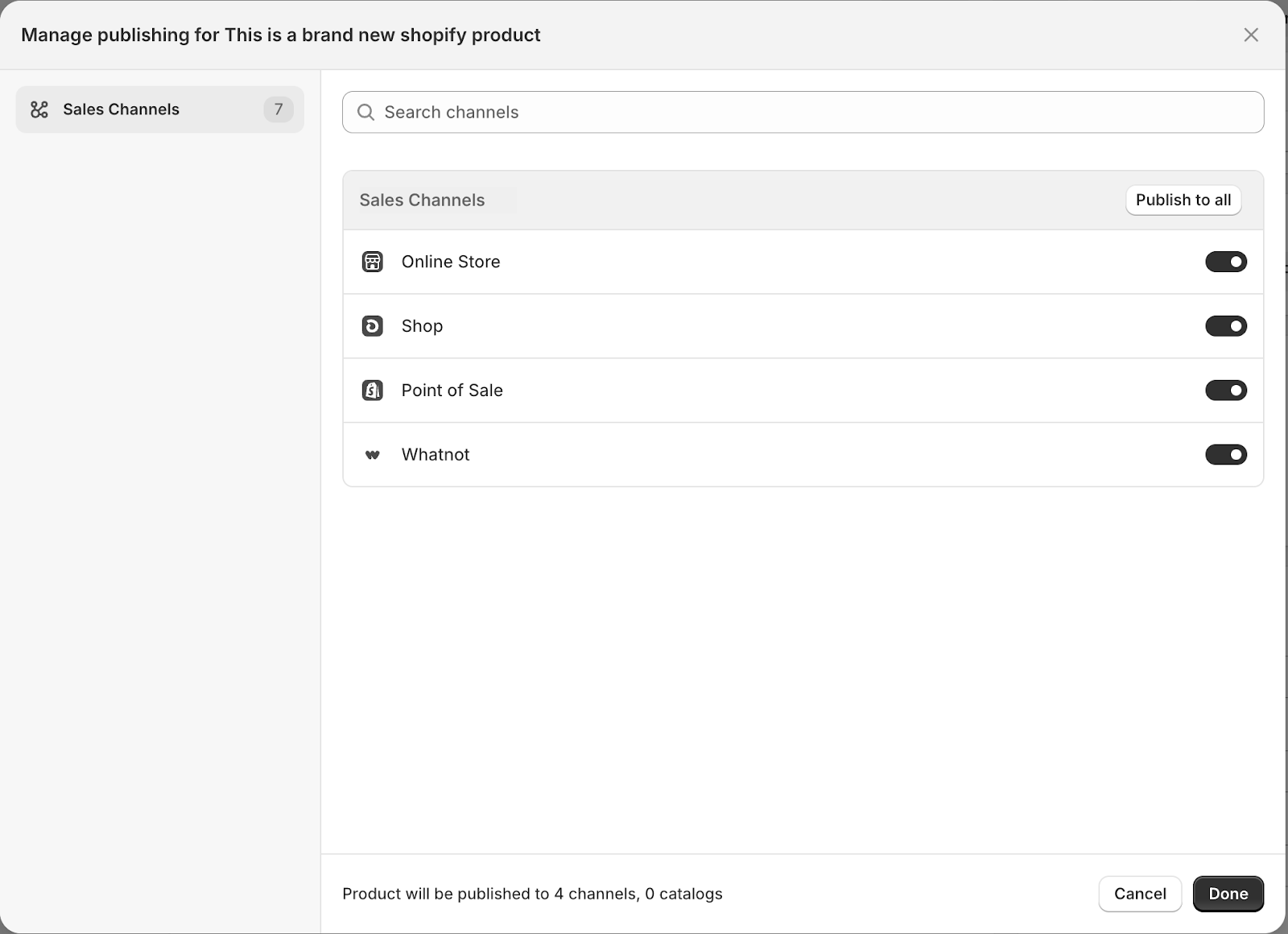This screenshot has width=1288, height=934.
Task: Cancel the publishing changes
Action: 1139,894
